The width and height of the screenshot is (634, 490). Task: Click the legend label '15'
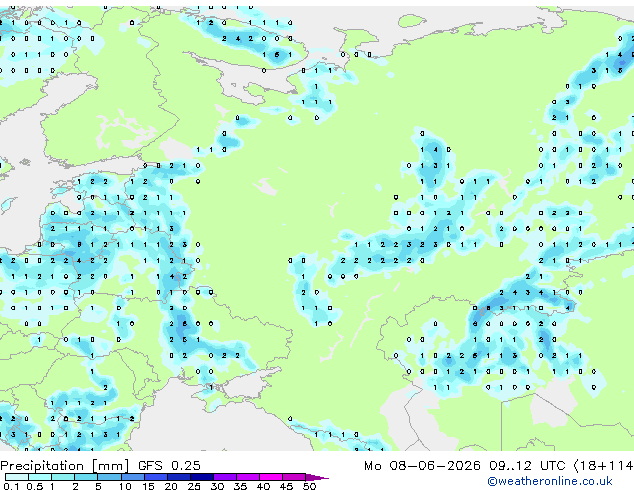148,486
